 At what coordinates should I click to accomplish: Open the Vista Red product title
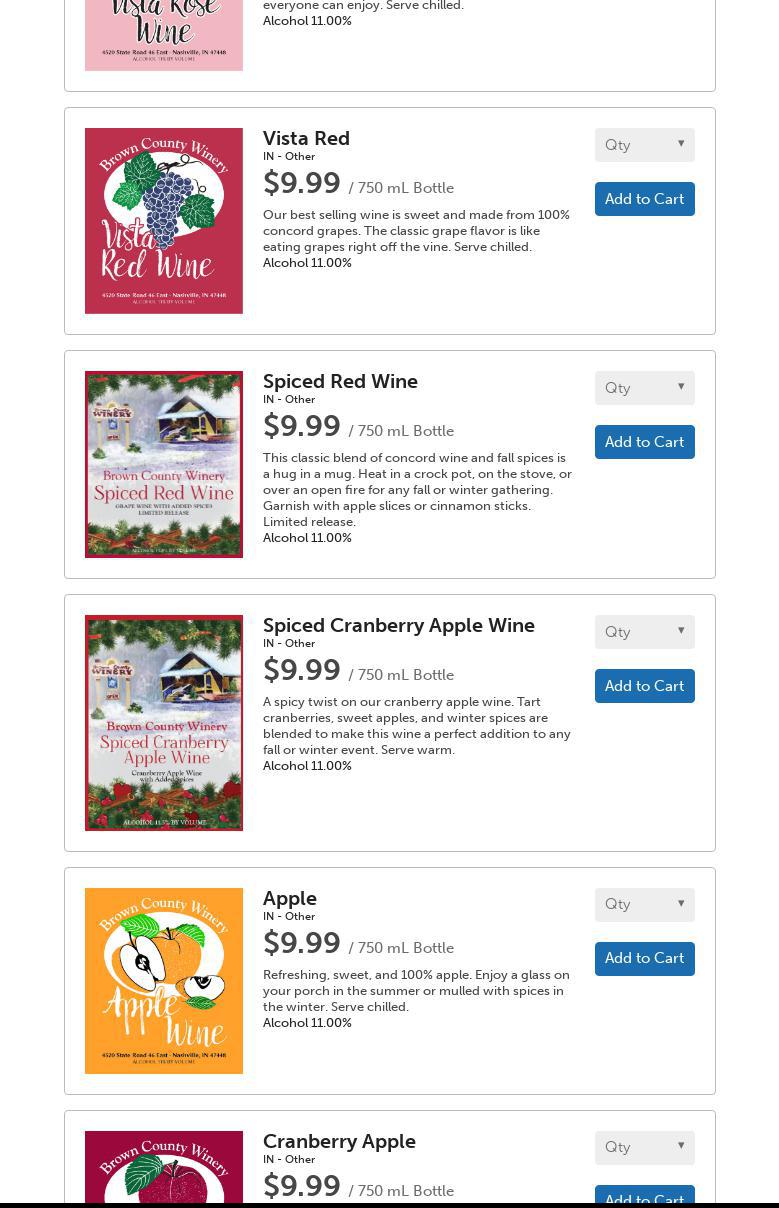pos(306,138)
